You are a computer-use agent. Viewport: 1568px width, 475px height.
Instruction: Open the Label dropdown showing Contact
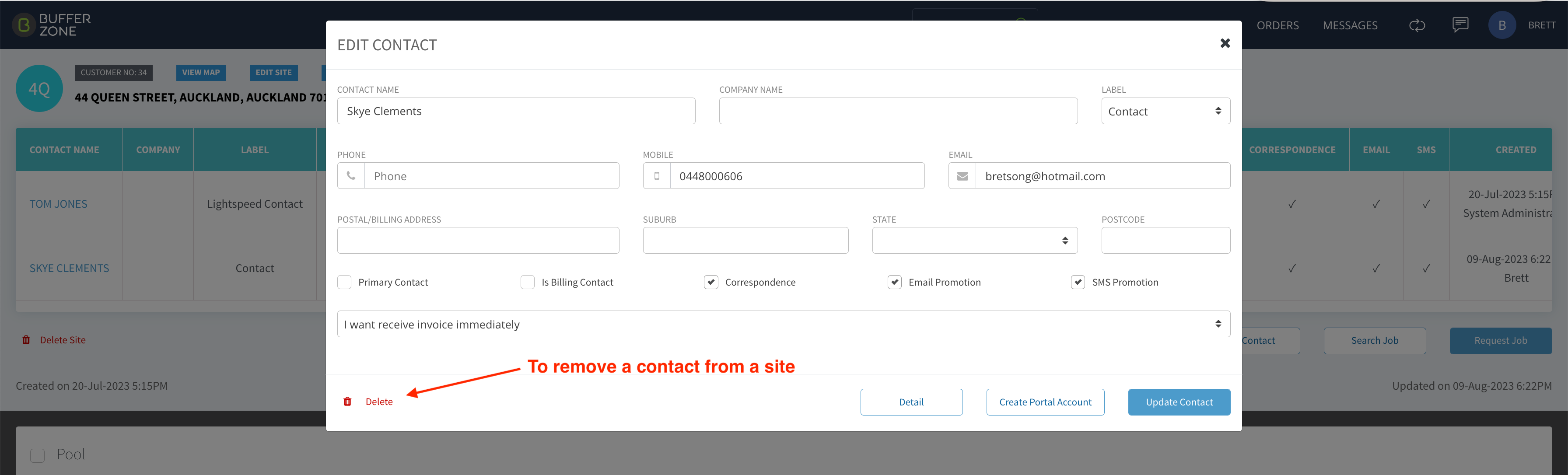[x=1165, y=111]
